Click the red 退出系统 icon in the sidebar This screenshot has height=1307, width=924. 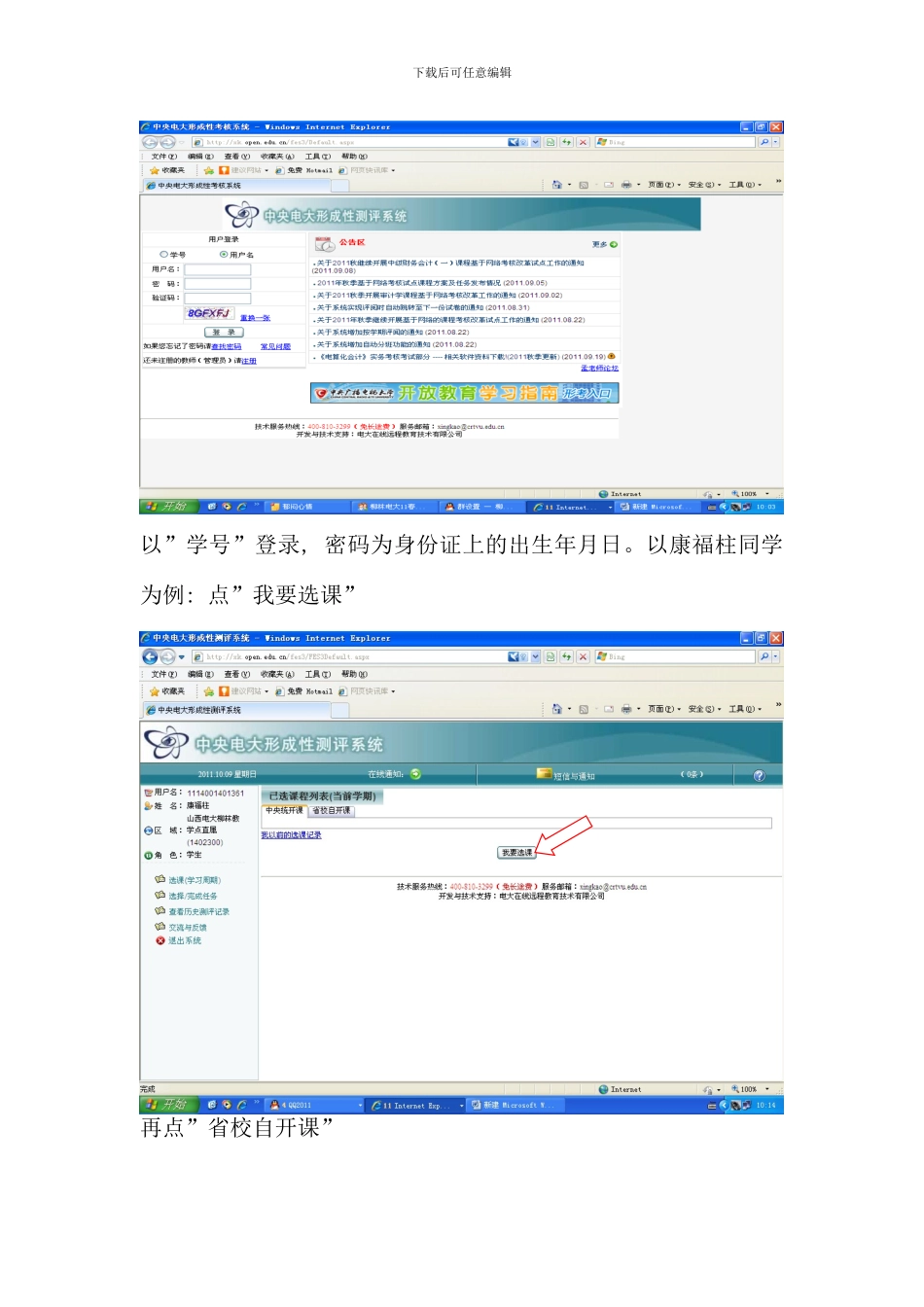pos(160,940)
